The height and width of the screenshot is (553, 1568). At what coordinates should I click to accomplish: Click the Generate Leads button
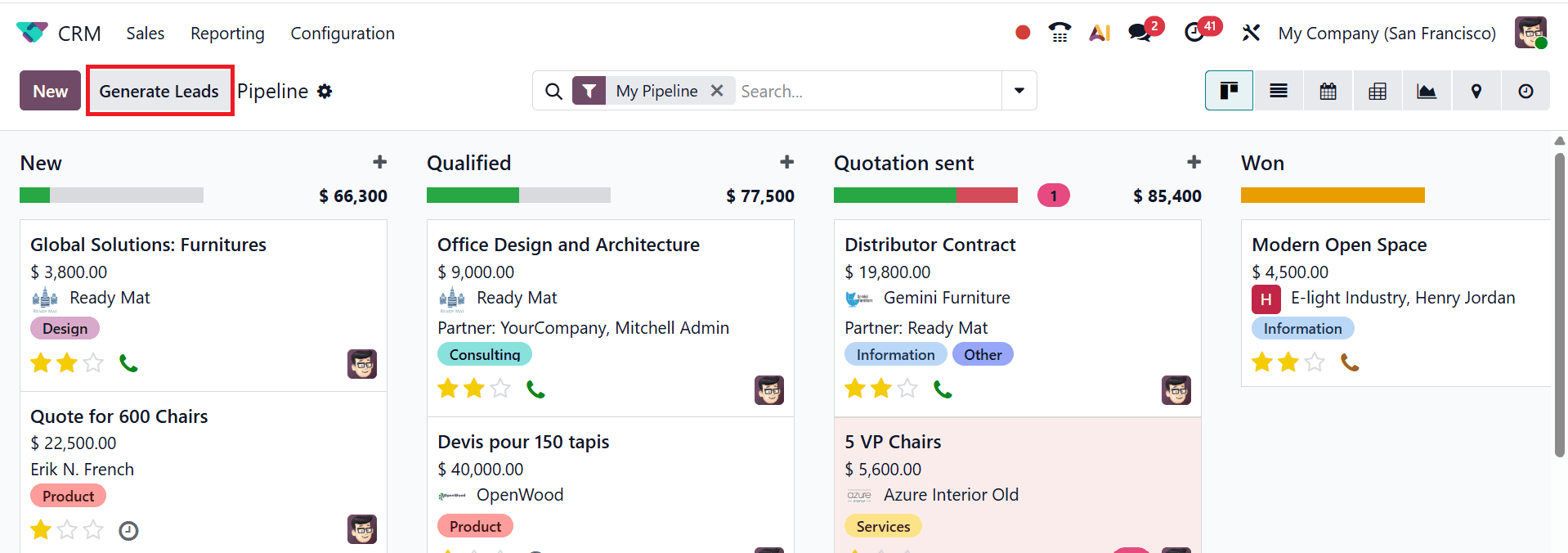[159, 90]
